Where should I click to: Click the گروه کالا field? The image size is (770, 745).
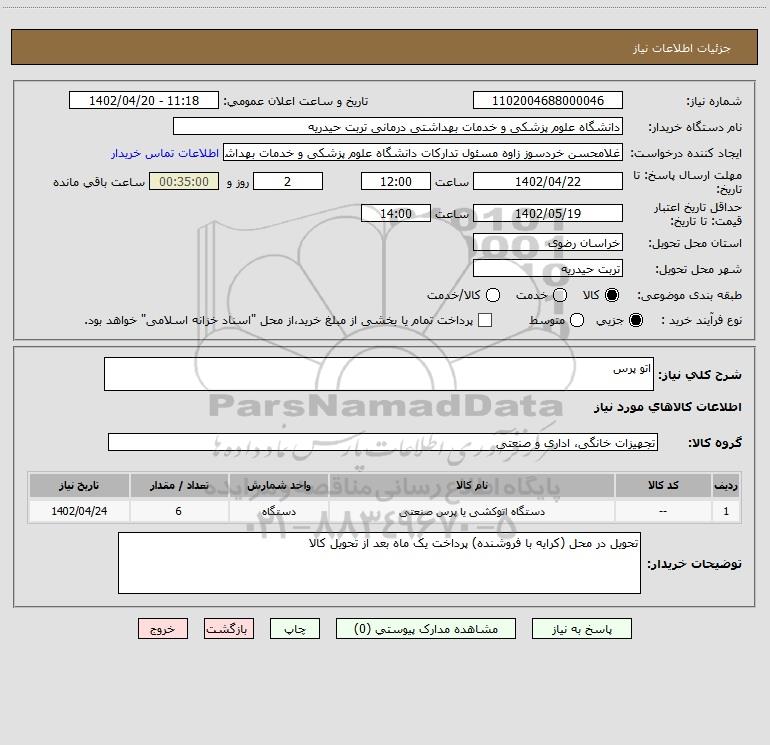pyautogui.click(x=383, y=442)
